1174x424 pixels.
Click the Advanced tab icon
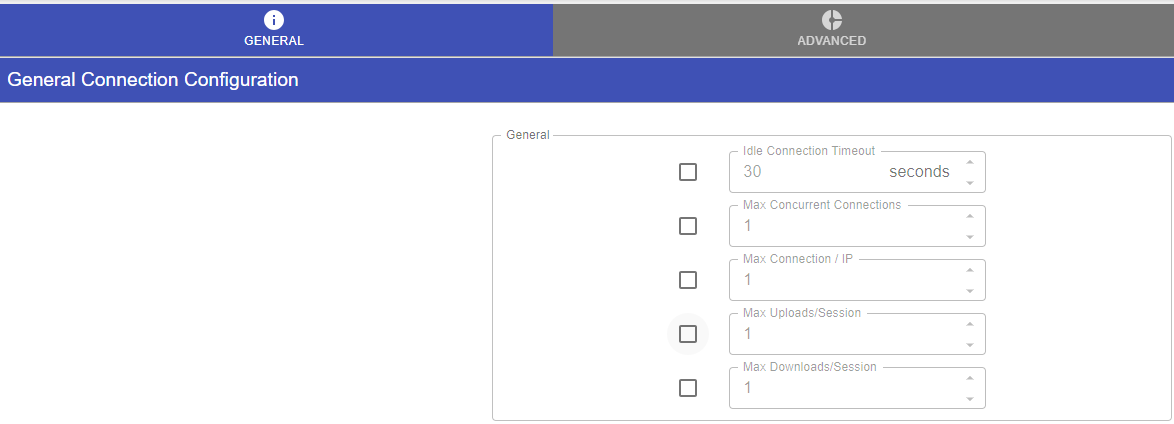click(831, 20)
